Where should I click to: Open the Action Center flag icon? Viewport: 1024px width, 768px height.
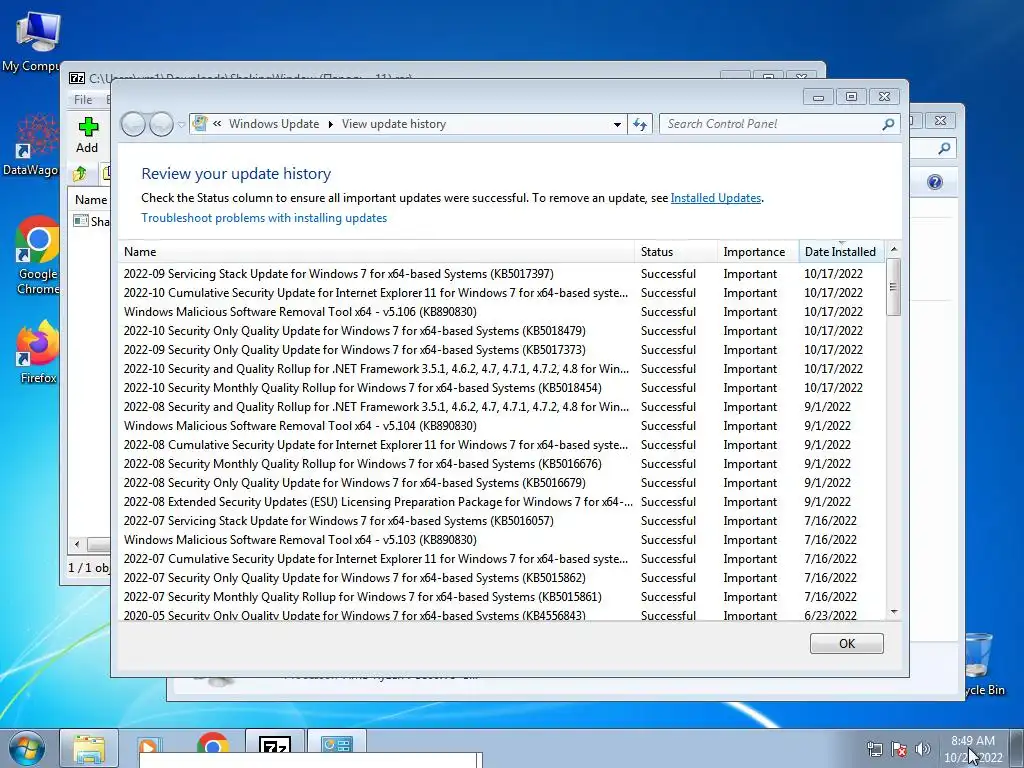click(899, 749)
